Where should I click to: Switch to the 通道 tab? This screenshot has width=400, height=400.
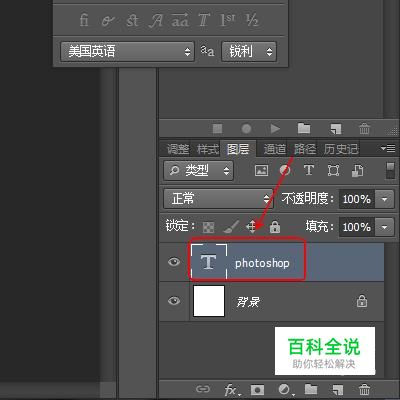point(275,149)
